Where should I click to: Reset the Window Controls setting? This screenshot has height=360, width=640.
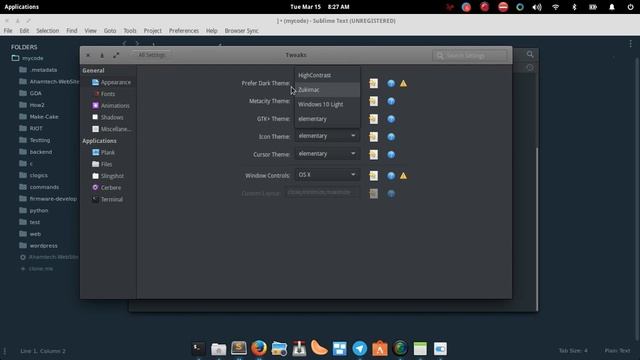[x=373, y=176]
